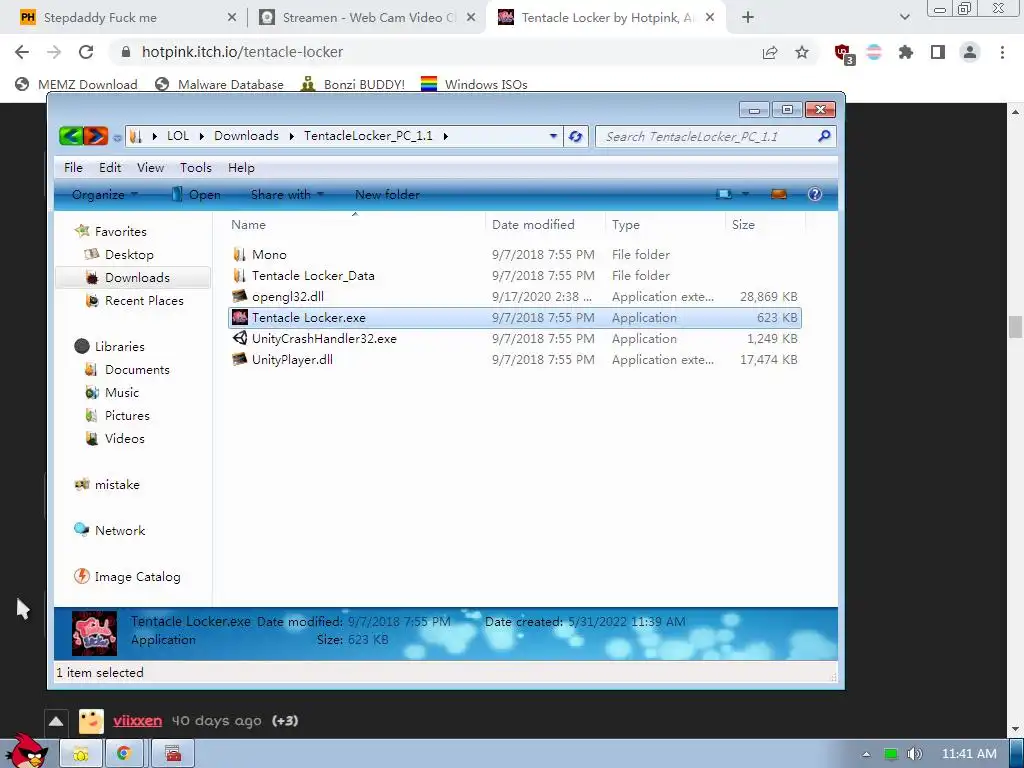Screen dimensions: 1024x768
Task: Click the LOL breadcrumb segment
Action: [178, 136]
